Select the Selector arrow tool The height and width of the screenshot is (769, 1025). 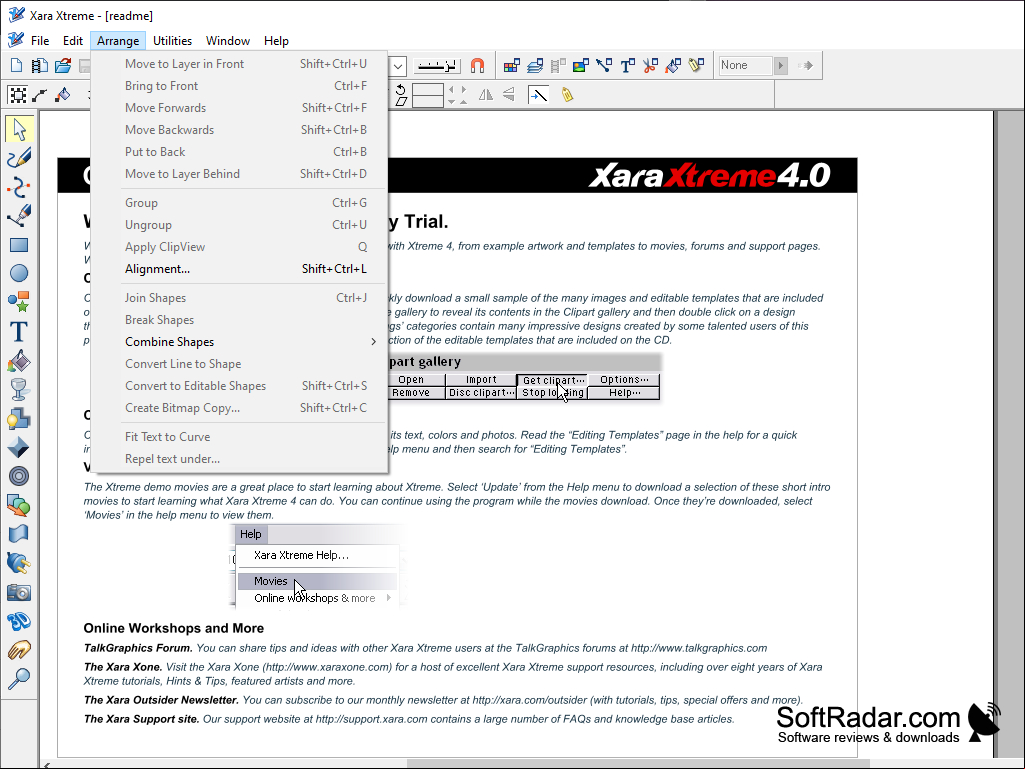coord(19,129)
